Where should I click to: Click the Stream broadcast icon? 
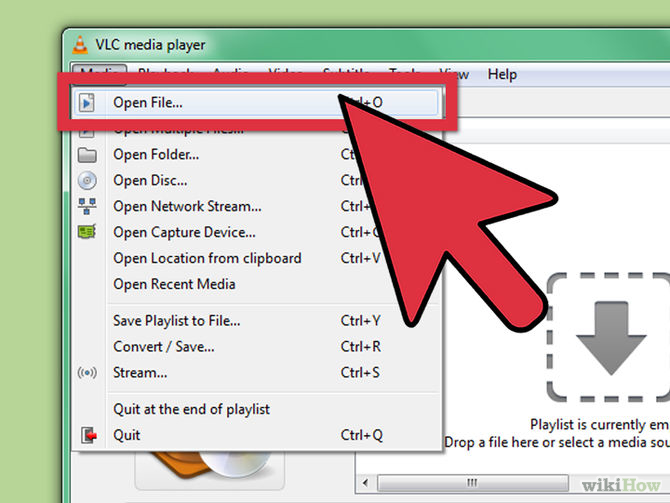click(87, 373)
